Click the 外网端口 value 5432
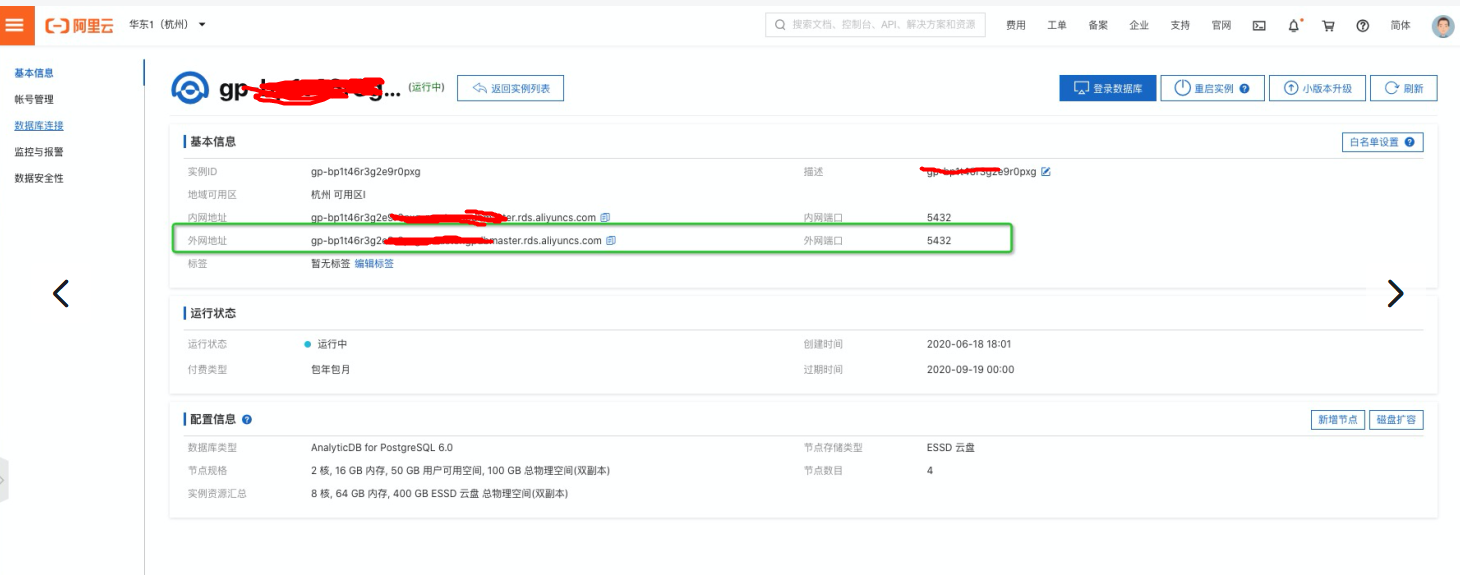Screen dimensions: 1460x575 (x=939, y=240)
